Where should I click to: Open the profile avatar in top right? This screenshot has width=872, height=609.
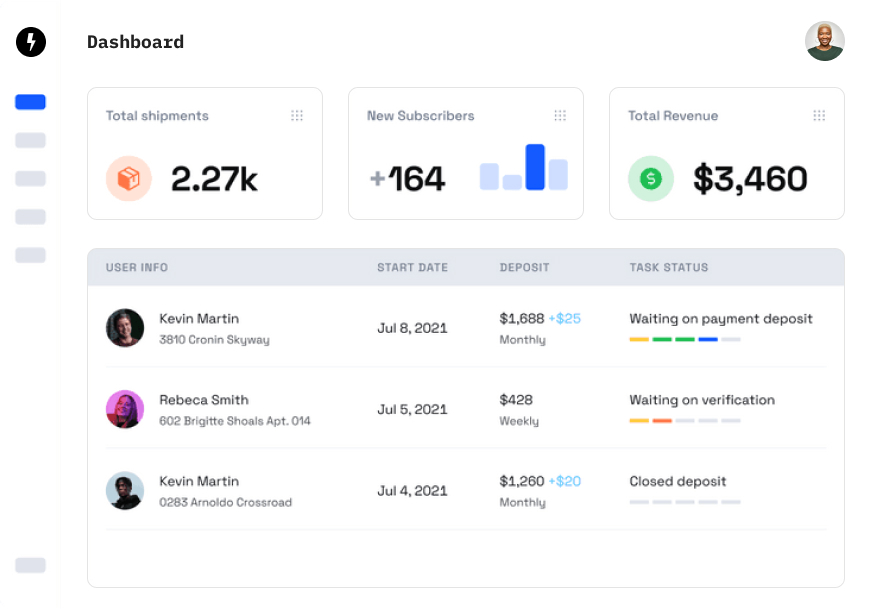pyautogui.click(x=824, y=41)
